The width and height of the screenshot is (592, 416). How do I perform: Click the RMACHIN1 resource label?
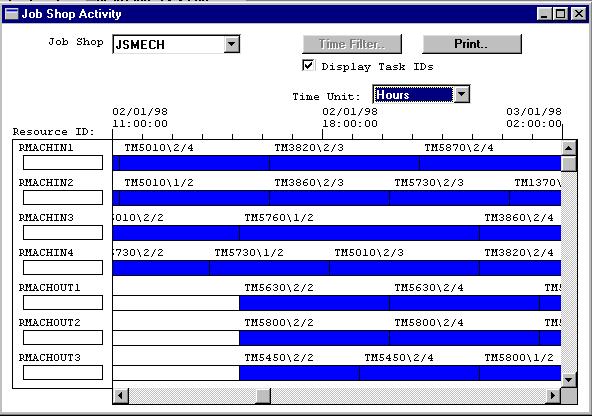46,148
